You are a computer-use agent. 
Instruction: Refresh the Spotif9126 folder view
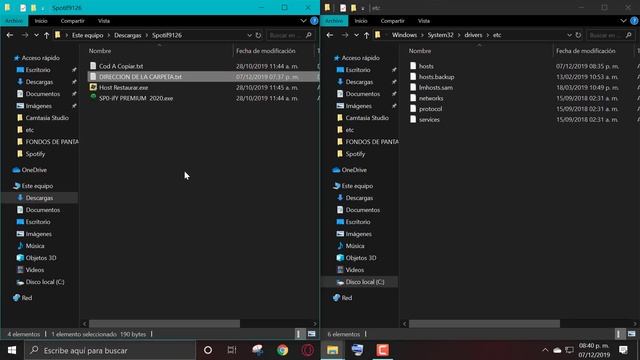258,36
